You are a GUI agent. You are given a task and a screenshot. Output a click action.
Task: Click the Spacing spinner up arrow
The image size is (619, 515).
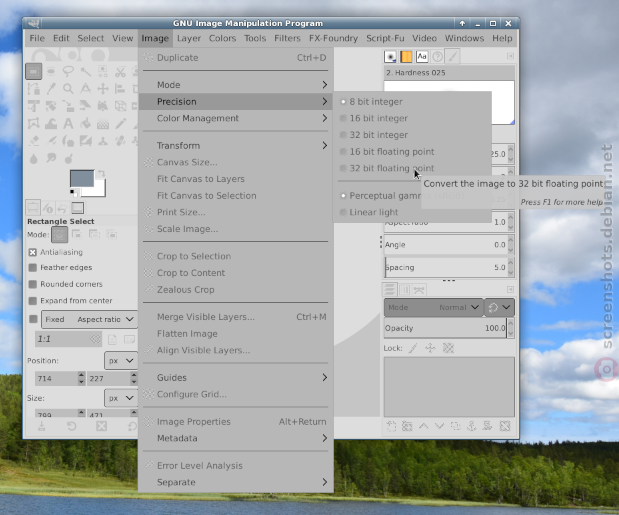point(511,262)
